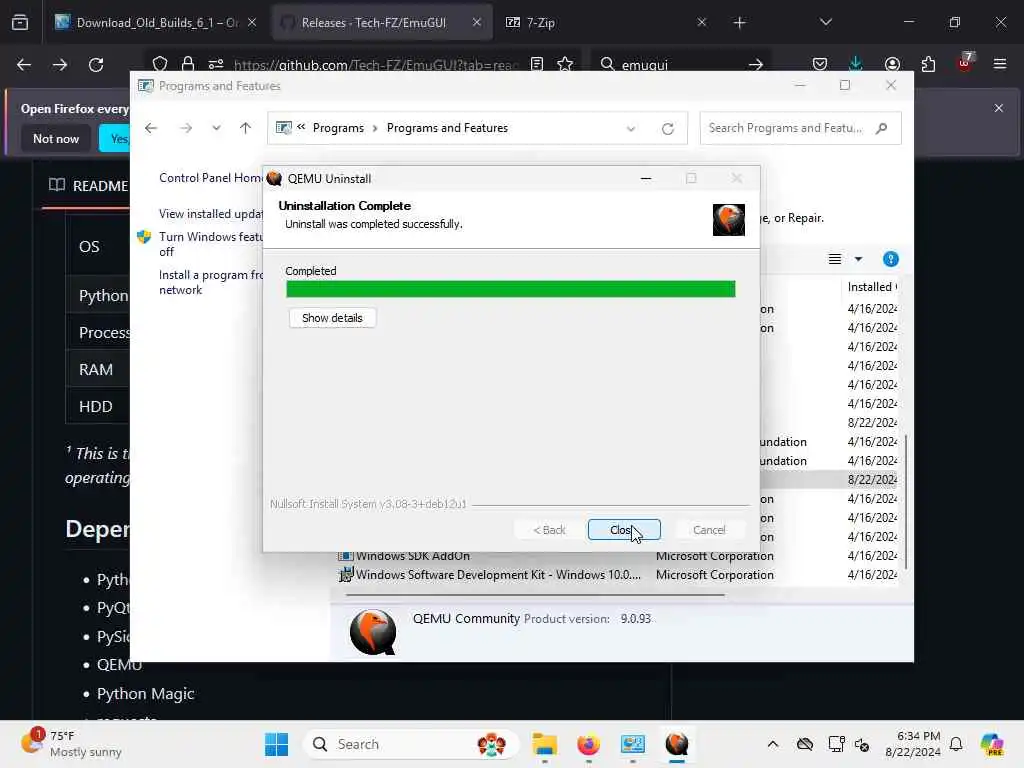This screenshot has height=768, width=1024.
Task: Go back in Programs and Features window
Action: point(151,128)
